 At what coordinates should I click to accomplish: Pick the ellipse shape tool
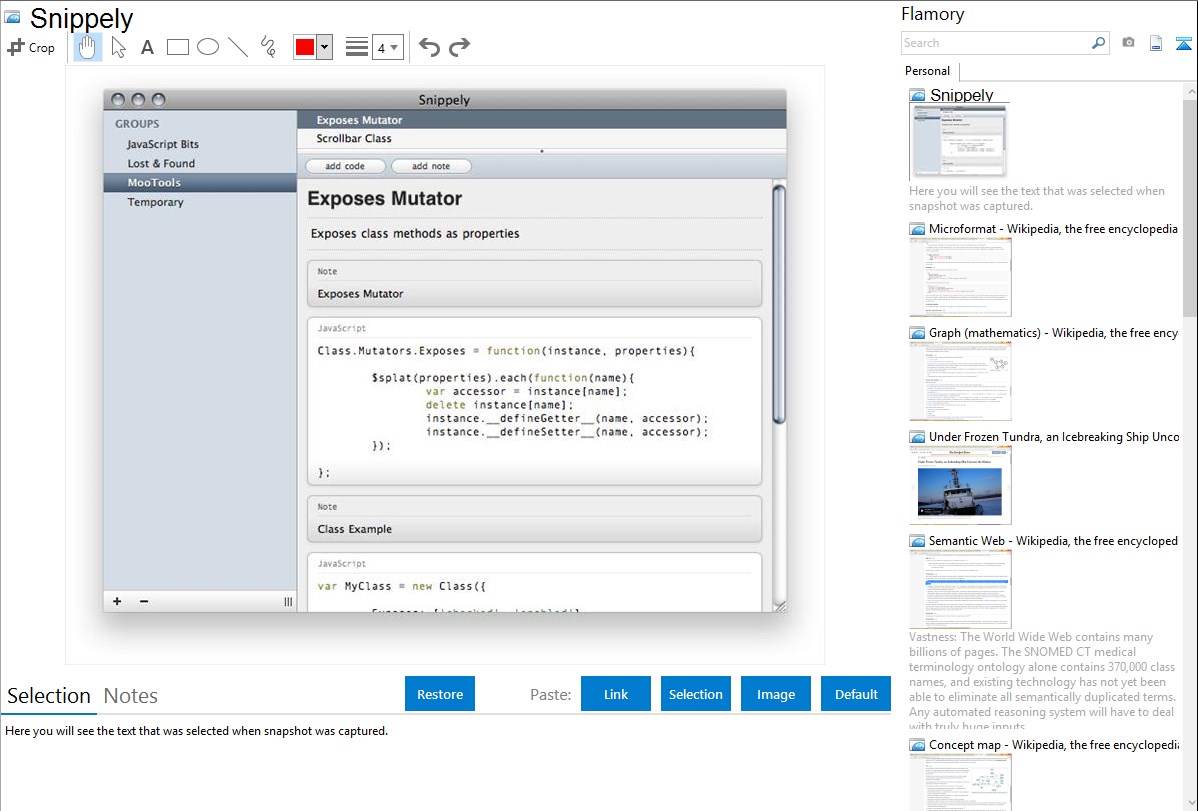[x=208, y=47]
